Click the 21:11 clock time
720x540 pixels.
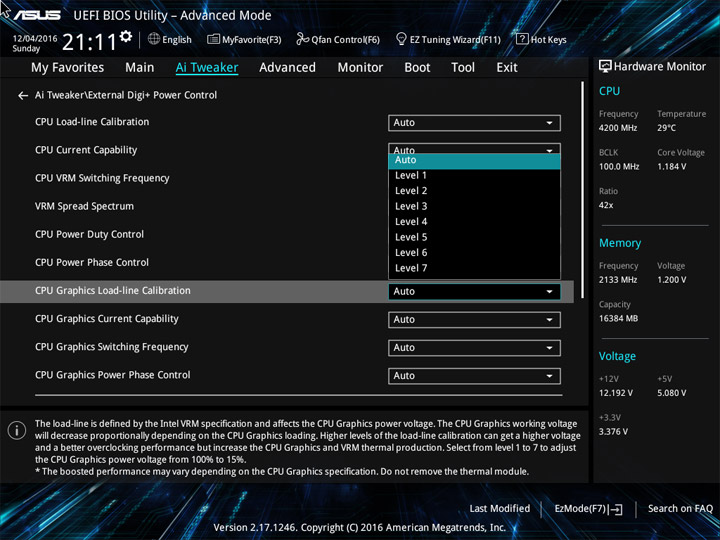(x=89, y=42)
